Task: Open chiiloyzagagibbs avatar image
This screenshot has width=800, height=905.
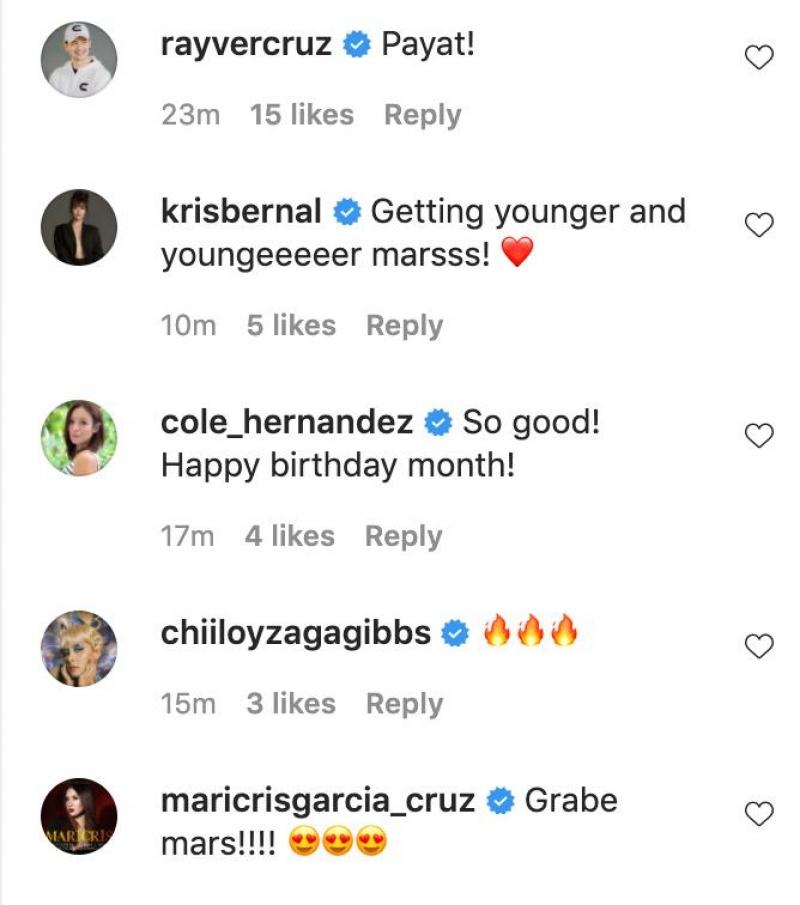Action: pyautogui.click(x=79, y=648)
